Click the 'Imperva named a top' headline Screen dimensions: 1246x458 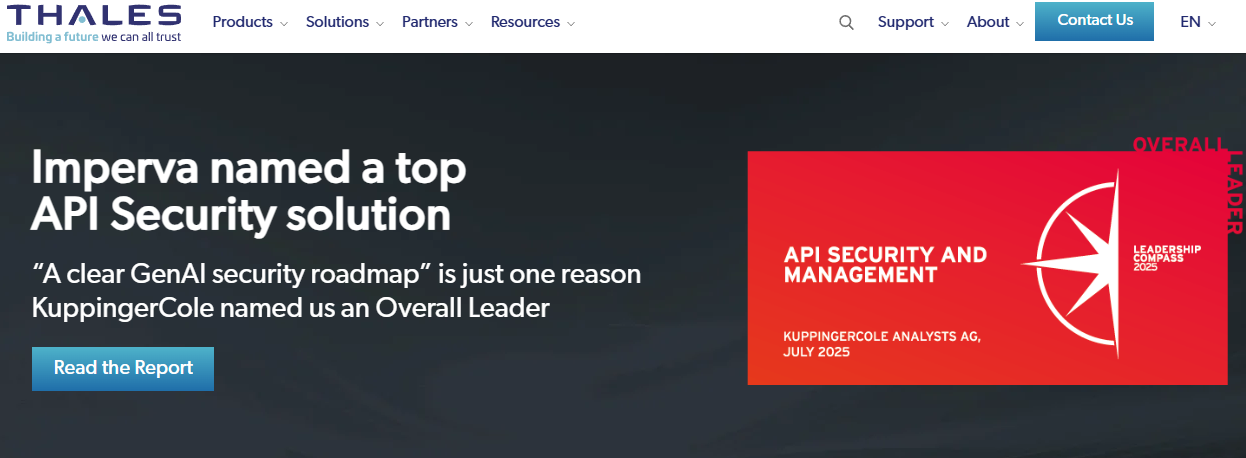click(x=249, y=168)
